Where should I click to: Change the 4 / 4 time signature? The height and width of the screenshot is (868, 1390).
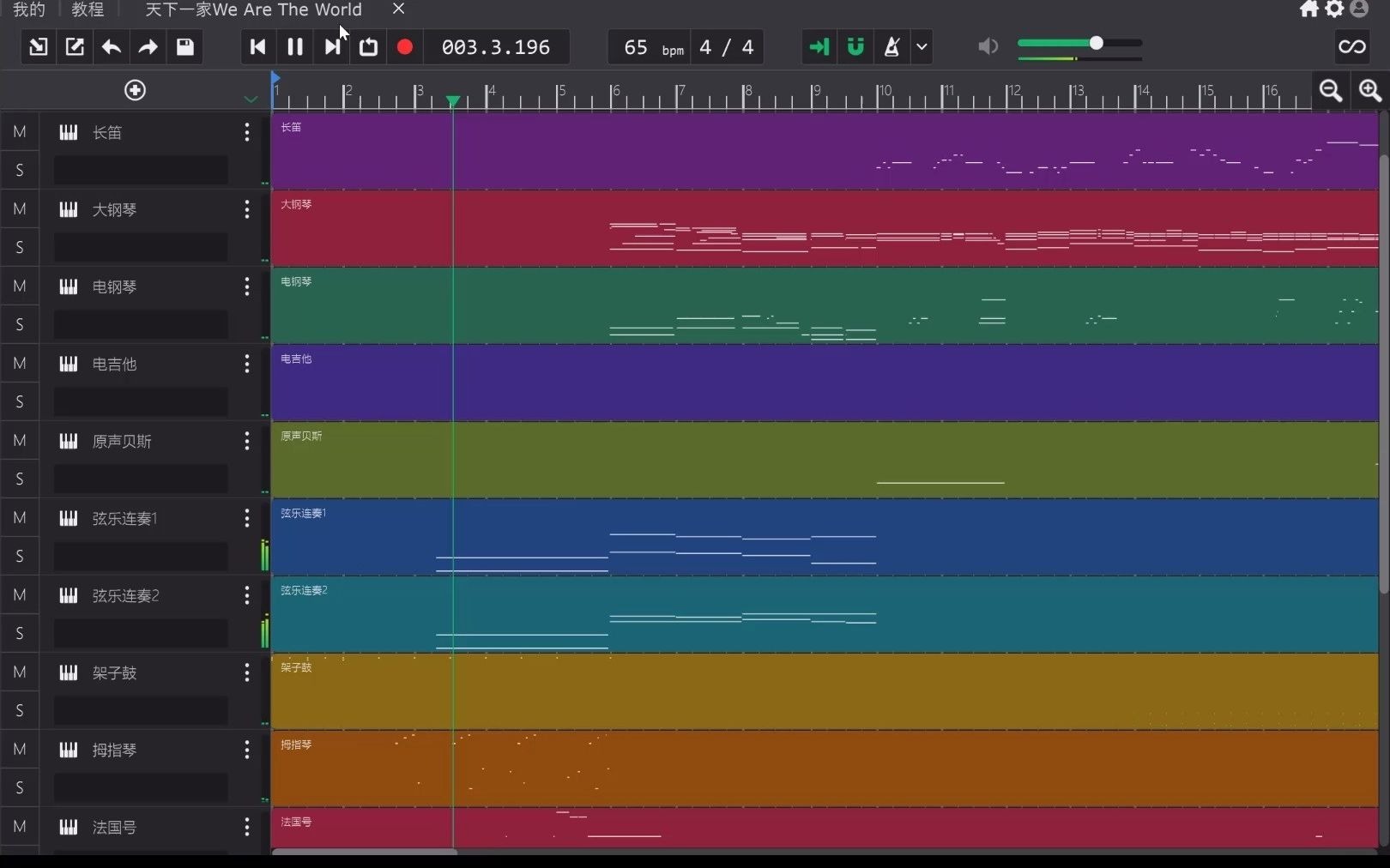(x=726, y=47)
